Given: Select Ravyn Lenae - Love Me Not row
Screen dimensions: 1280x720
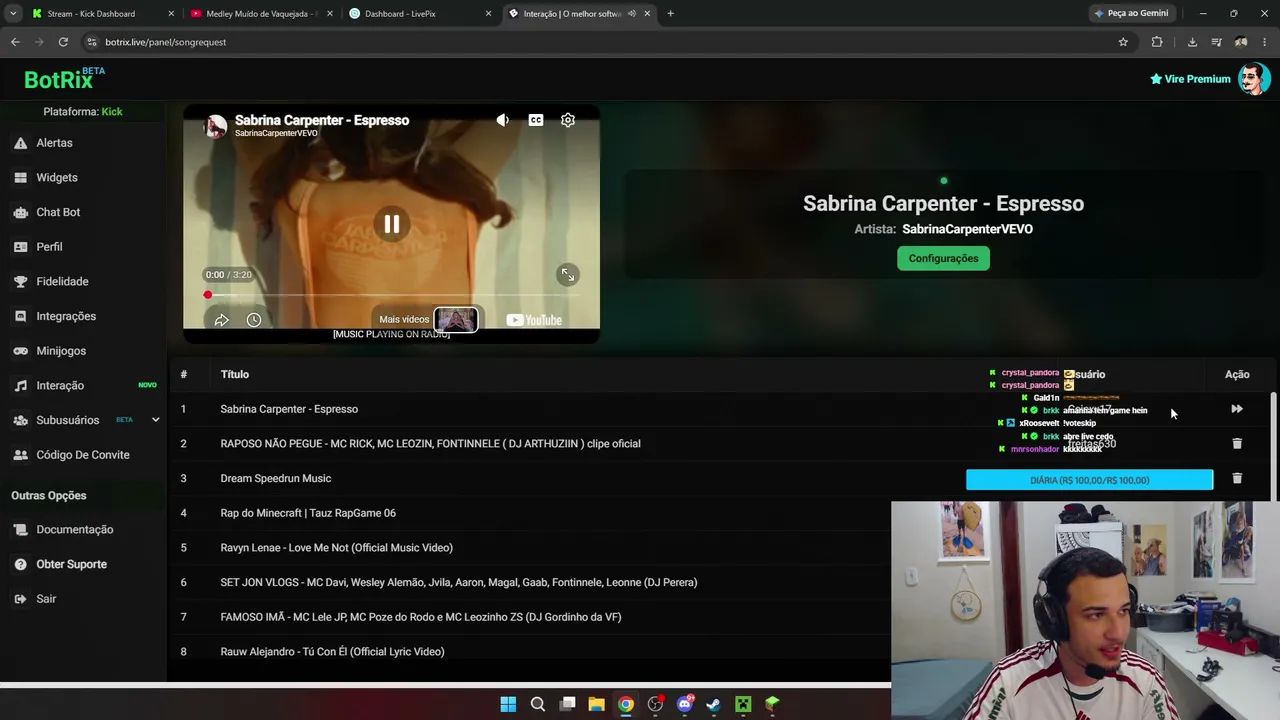Looking at the screenshot, I should (530, 548).
